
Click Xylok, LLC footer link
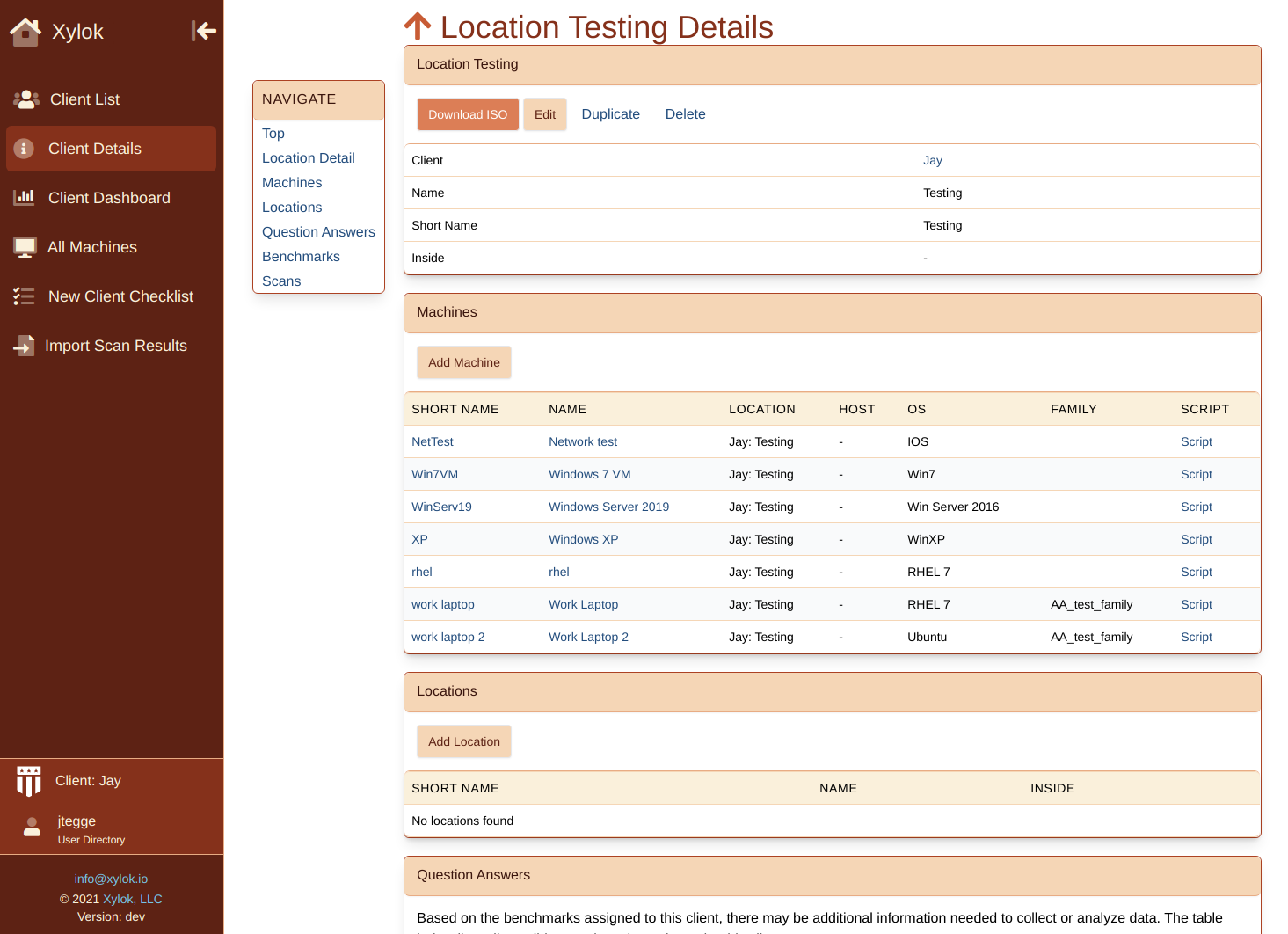(133, 899)
